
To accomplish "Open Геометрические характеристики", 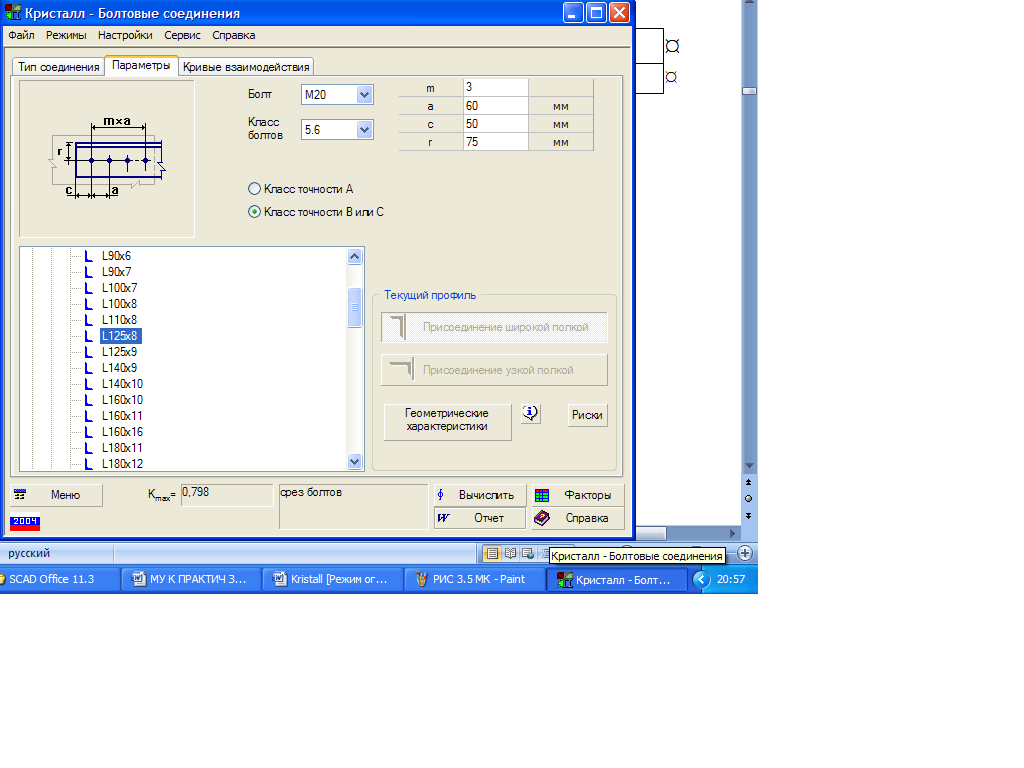I will 447,421.
